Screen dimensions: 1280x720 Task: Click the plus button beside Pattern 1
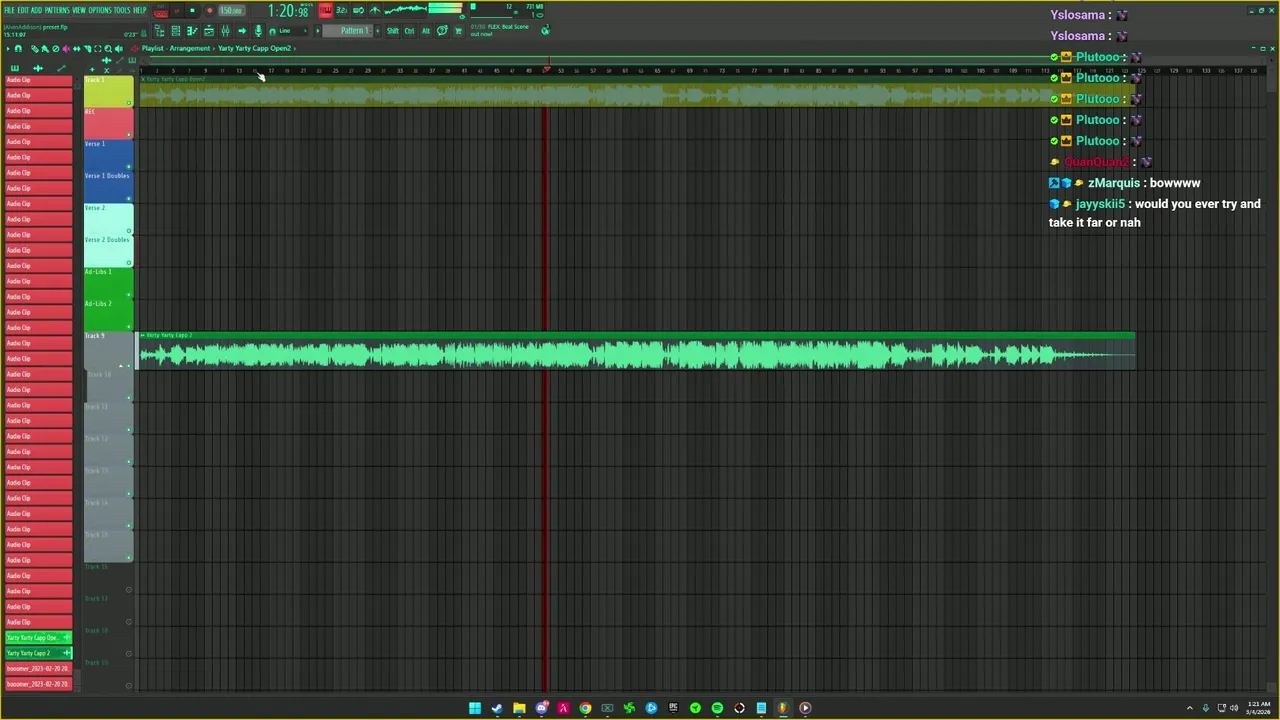[x=377, y=31]
